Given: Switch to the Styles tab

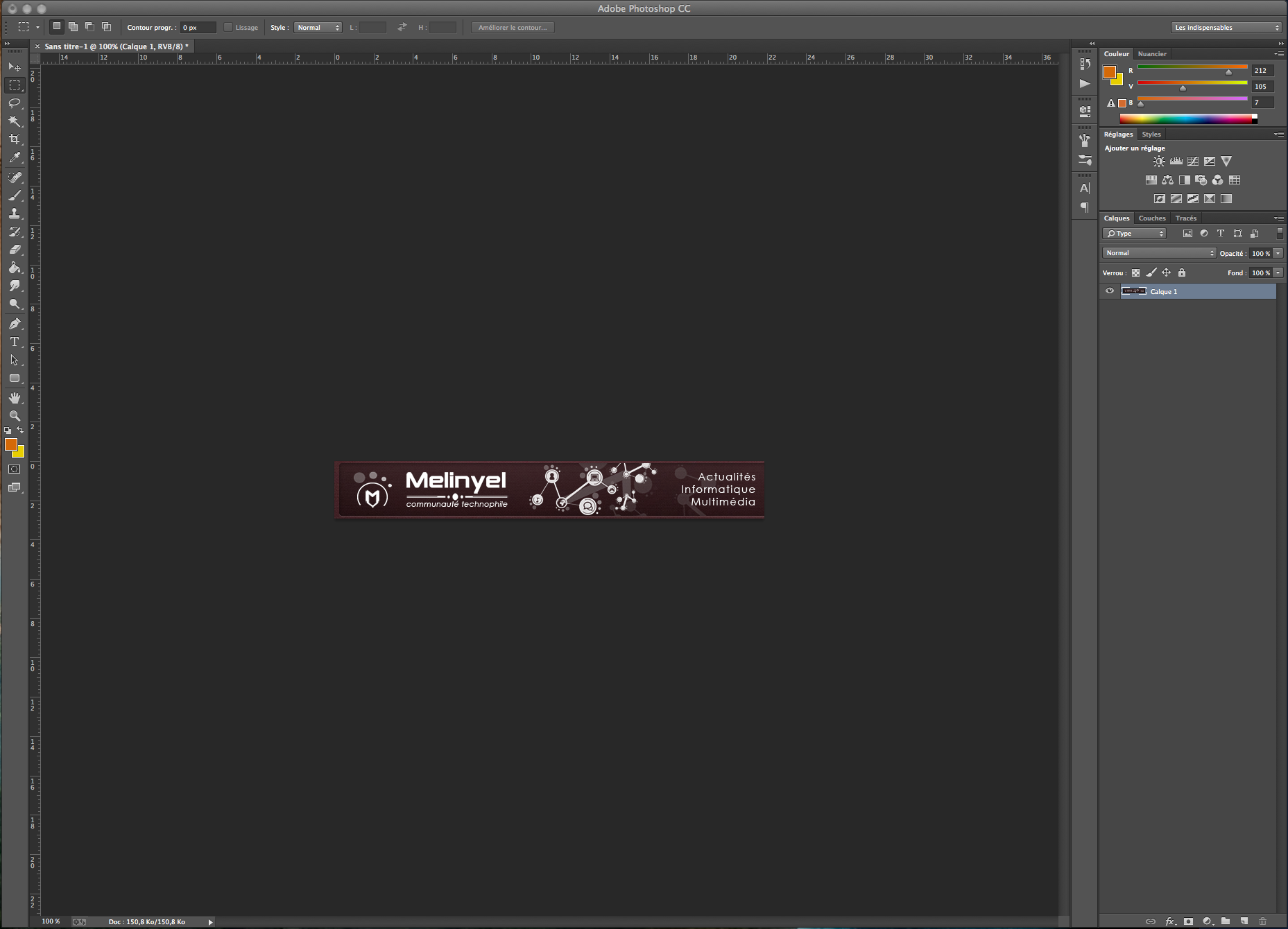Looking at the screenshot, I should coord(1151,134).
